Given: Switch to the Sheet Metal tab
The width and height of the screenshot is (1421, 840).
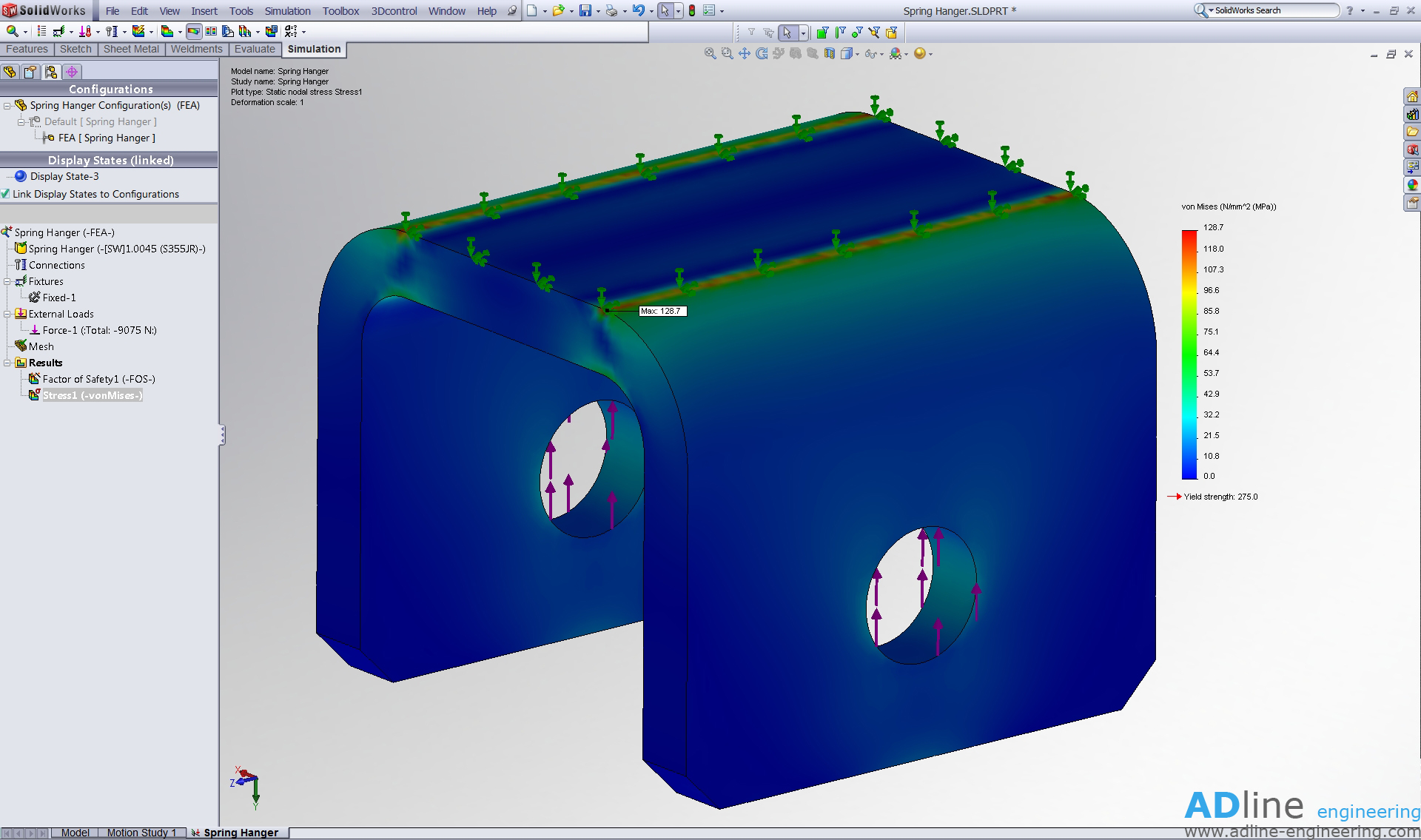Looking at the screenshot, I should tap(131, 49).
